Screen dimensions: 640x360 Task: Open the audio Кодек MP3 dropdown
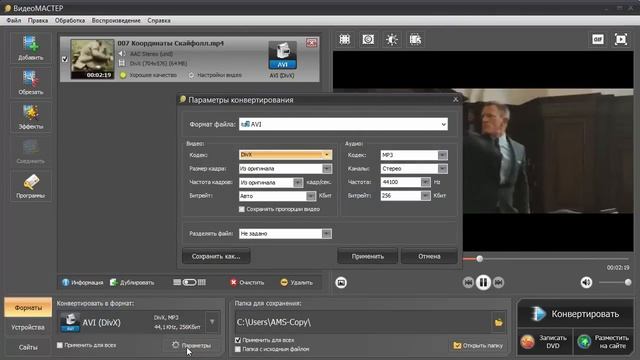click(x=414, y=155)
